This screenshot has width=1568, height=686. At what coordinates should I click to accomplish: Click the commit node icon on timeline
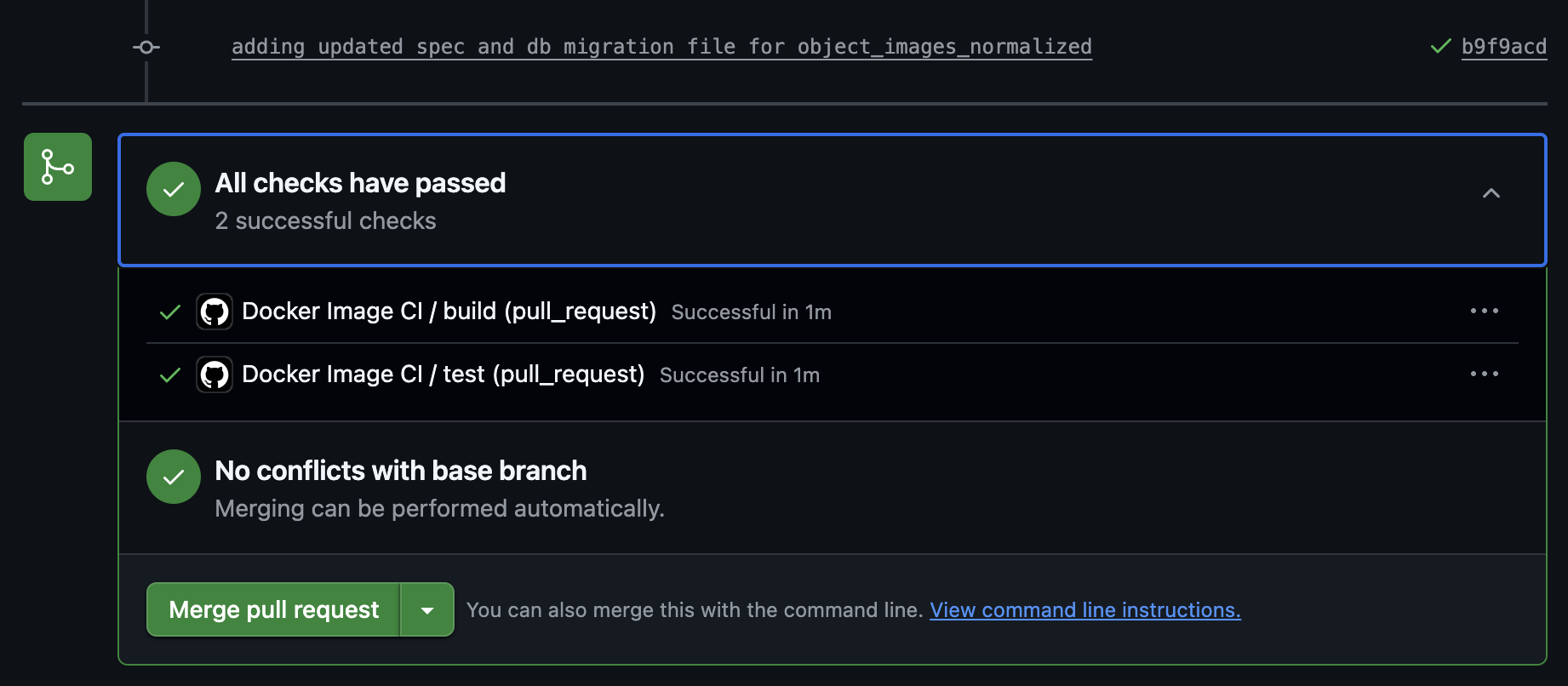pos(146,47)
